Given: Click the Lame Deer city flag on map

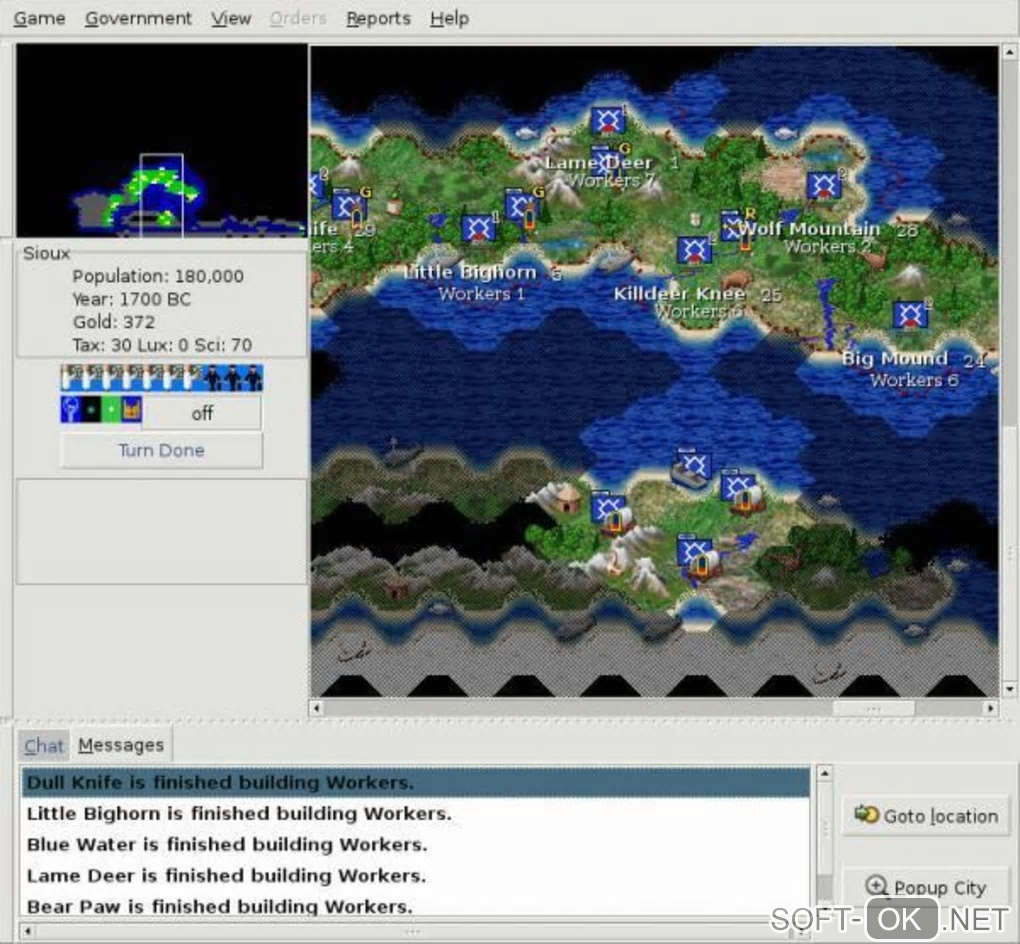Looking at the screenshot, I should point(609,120).
